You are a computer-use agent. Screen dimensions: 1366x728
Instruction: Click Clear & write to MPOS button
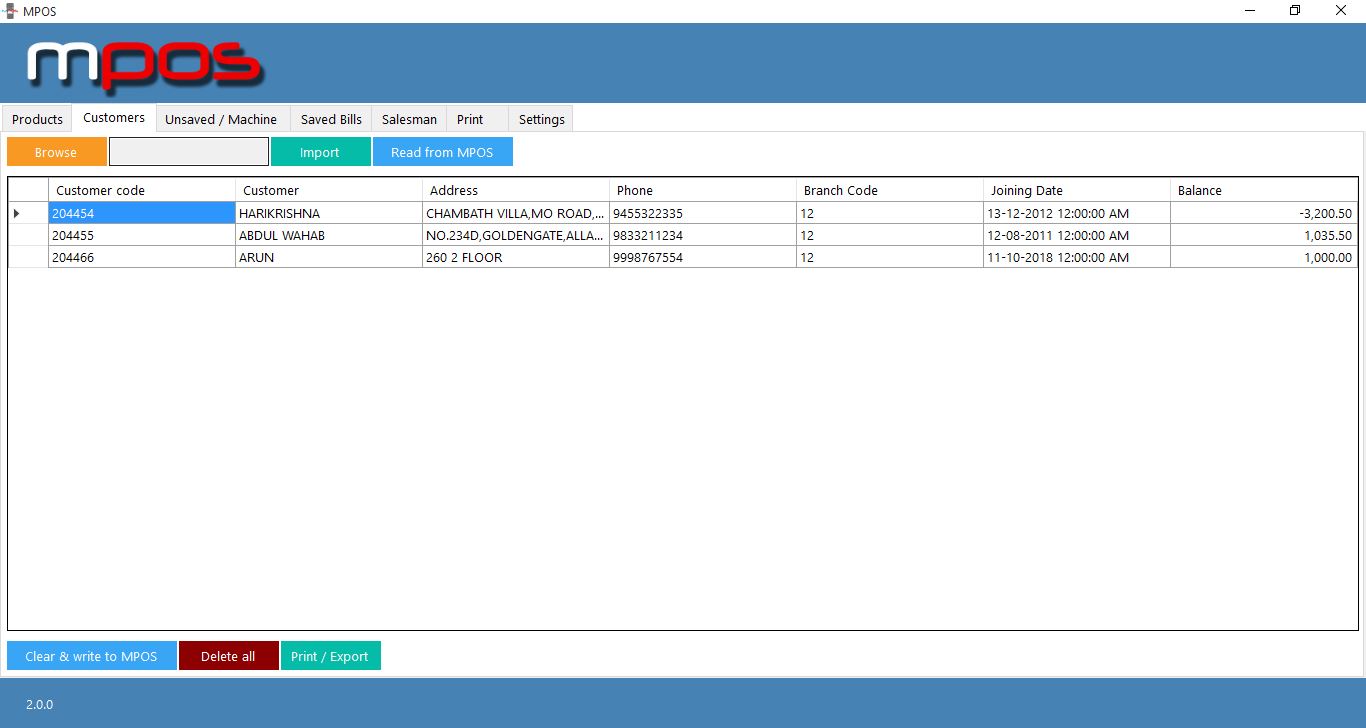tap(91, 656)
